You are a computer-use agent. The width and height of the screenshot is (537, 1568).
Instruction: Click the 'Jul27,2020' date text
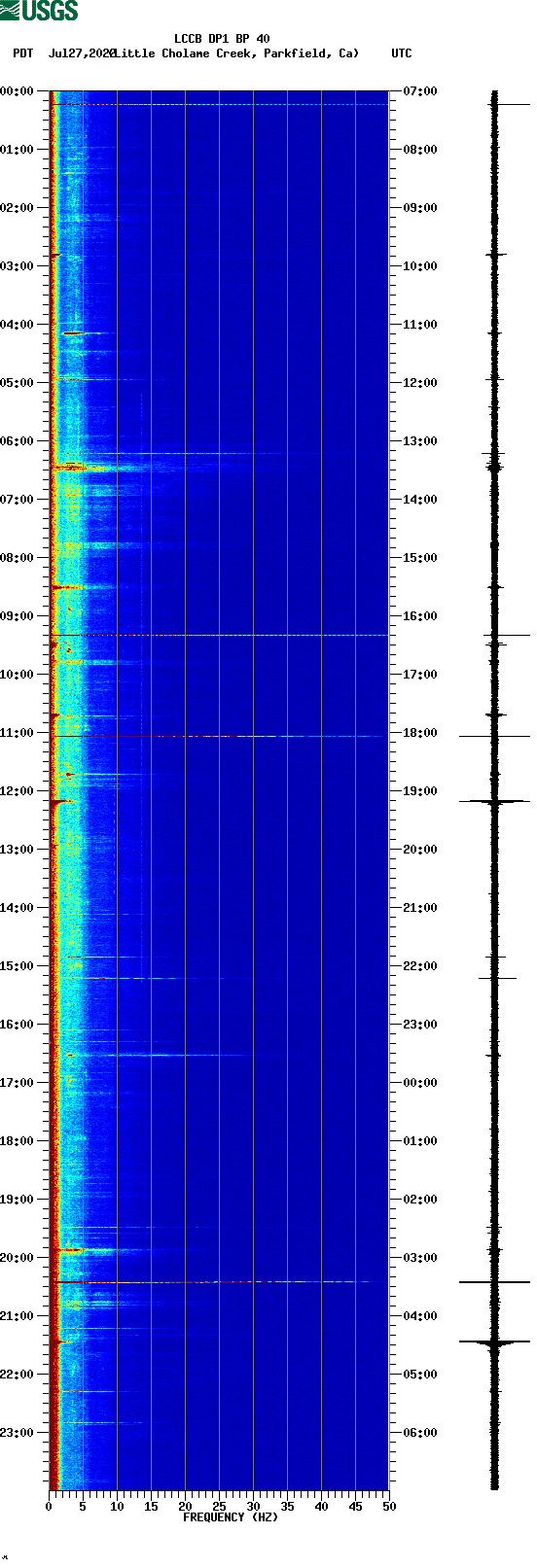coord(82,53)
